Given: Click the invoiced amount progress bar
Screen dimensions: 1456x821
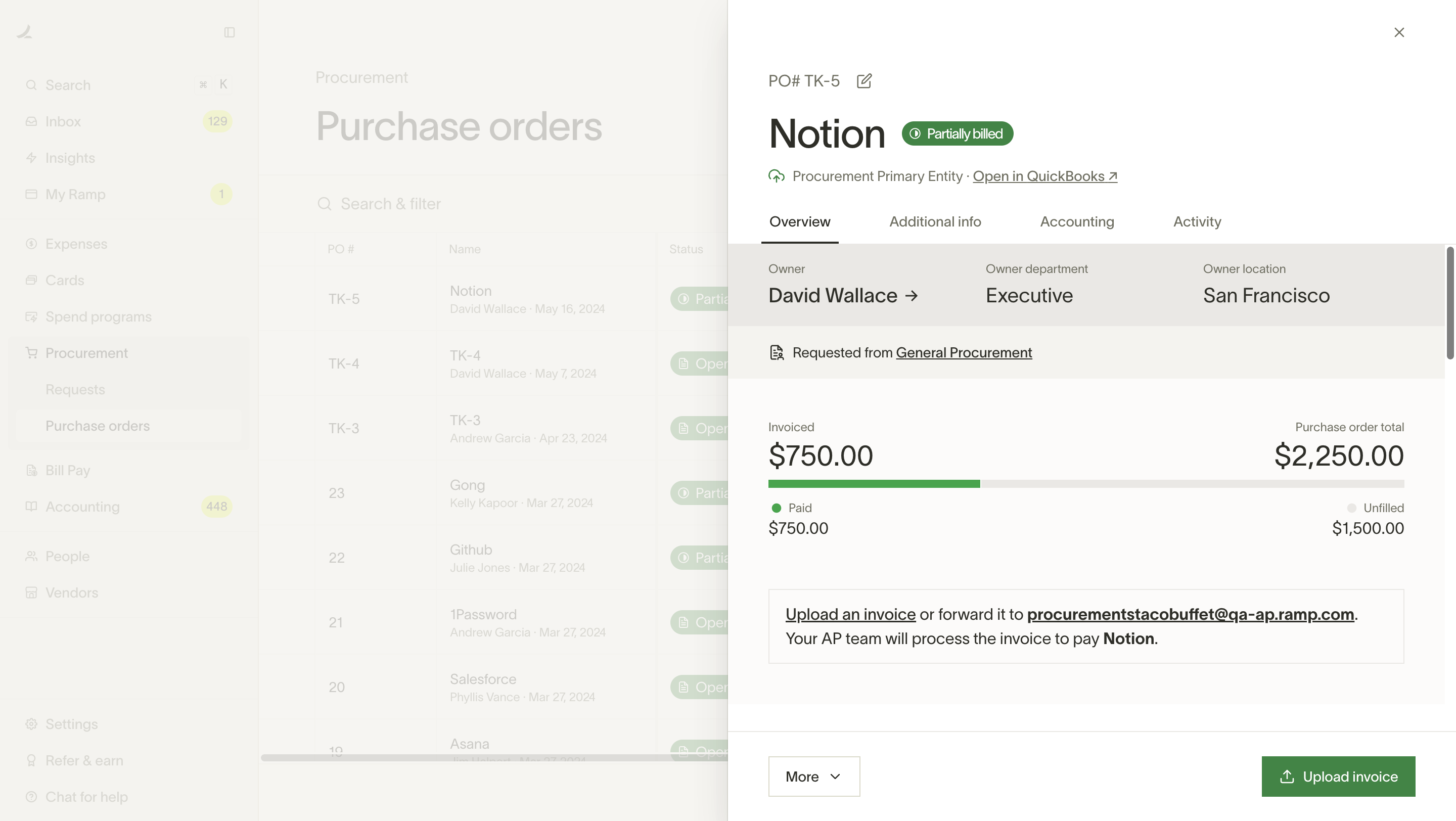Looking at the screenshot, I should click(x=1086, y=484).
